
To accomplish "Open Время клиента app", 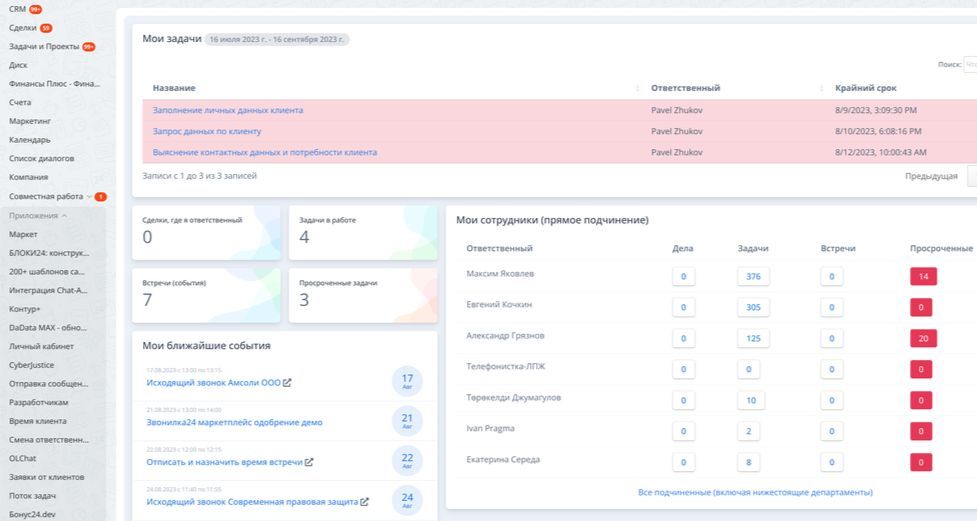I will [x=37, y=421].
